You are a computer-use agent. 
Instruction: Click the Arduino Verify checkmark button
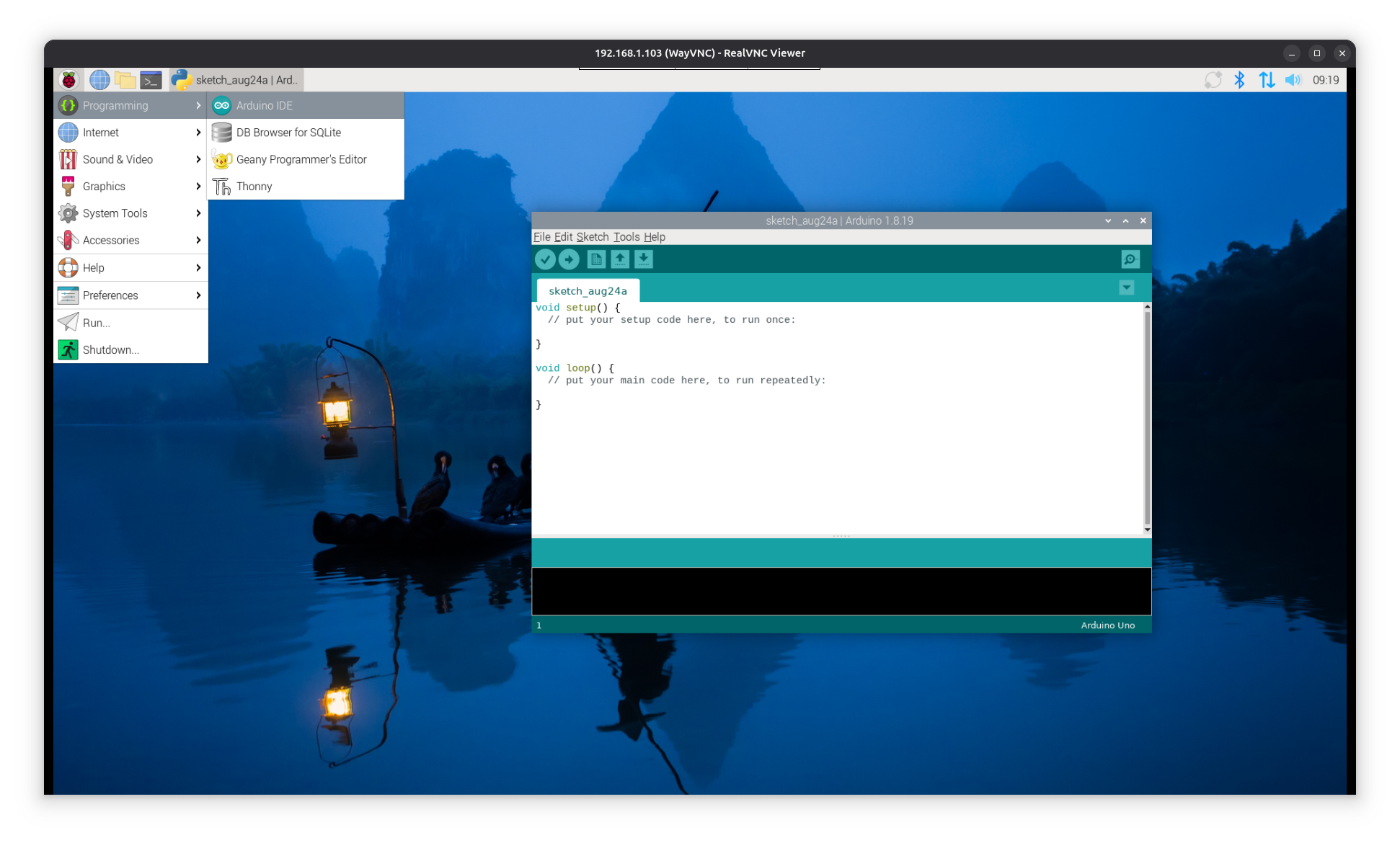(x=545, y=259)
